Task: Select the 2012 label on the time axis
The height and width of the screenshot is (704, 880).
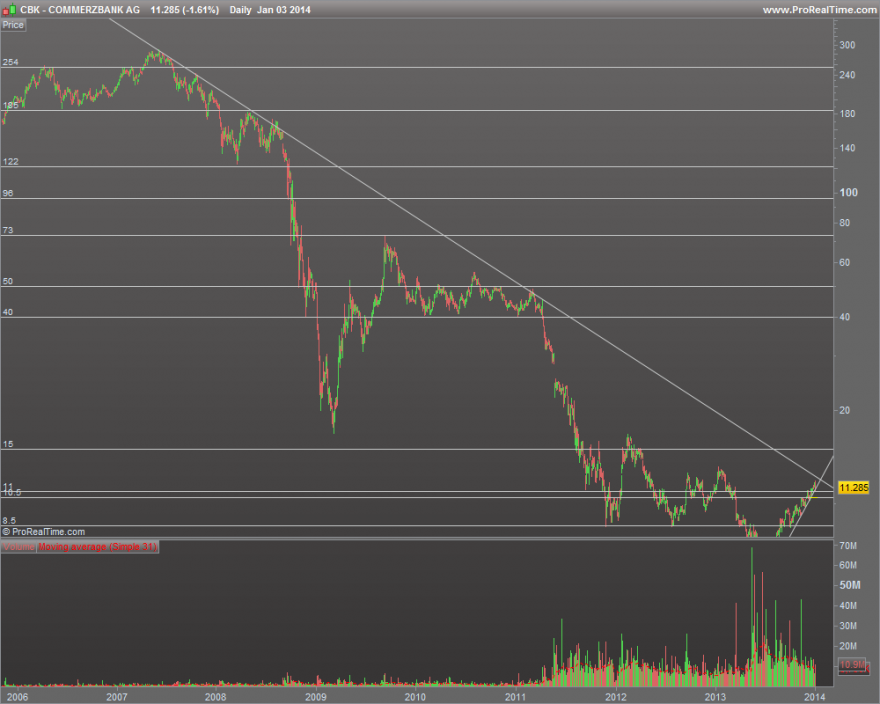Action: click(616, 697)
